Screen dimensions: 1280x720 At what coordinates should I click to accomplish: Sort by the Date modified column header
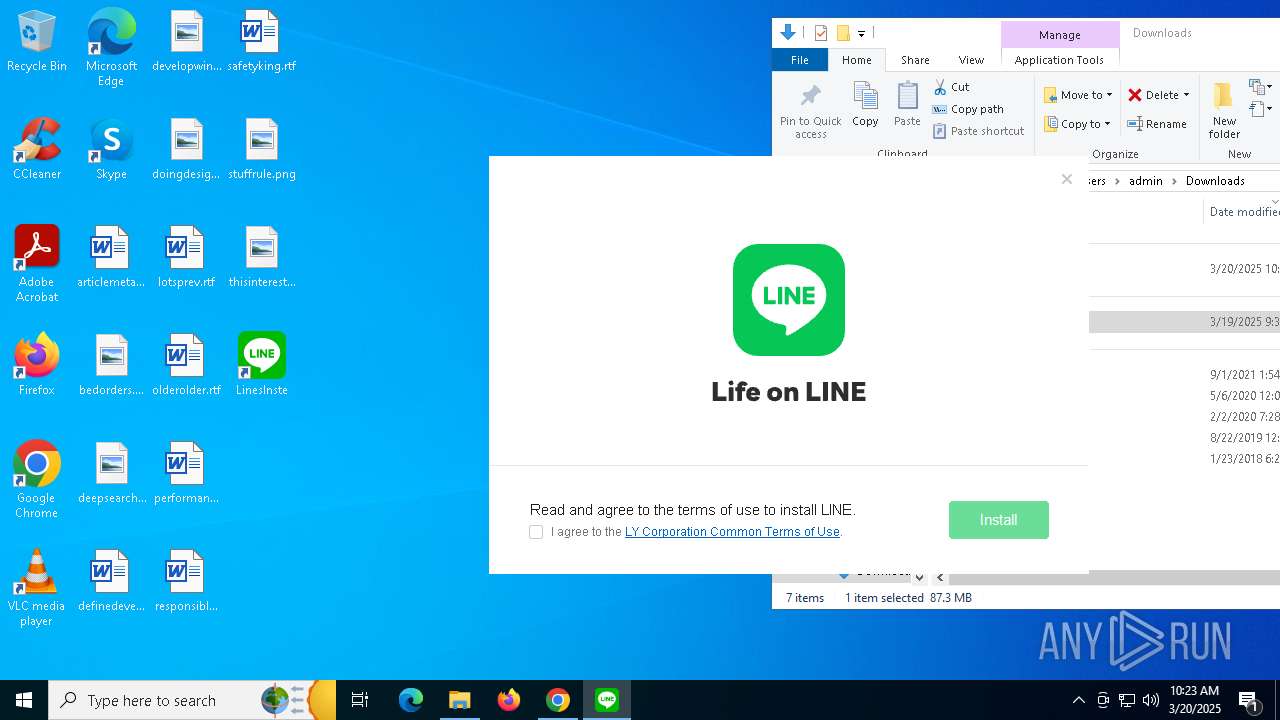(1243, 212)
